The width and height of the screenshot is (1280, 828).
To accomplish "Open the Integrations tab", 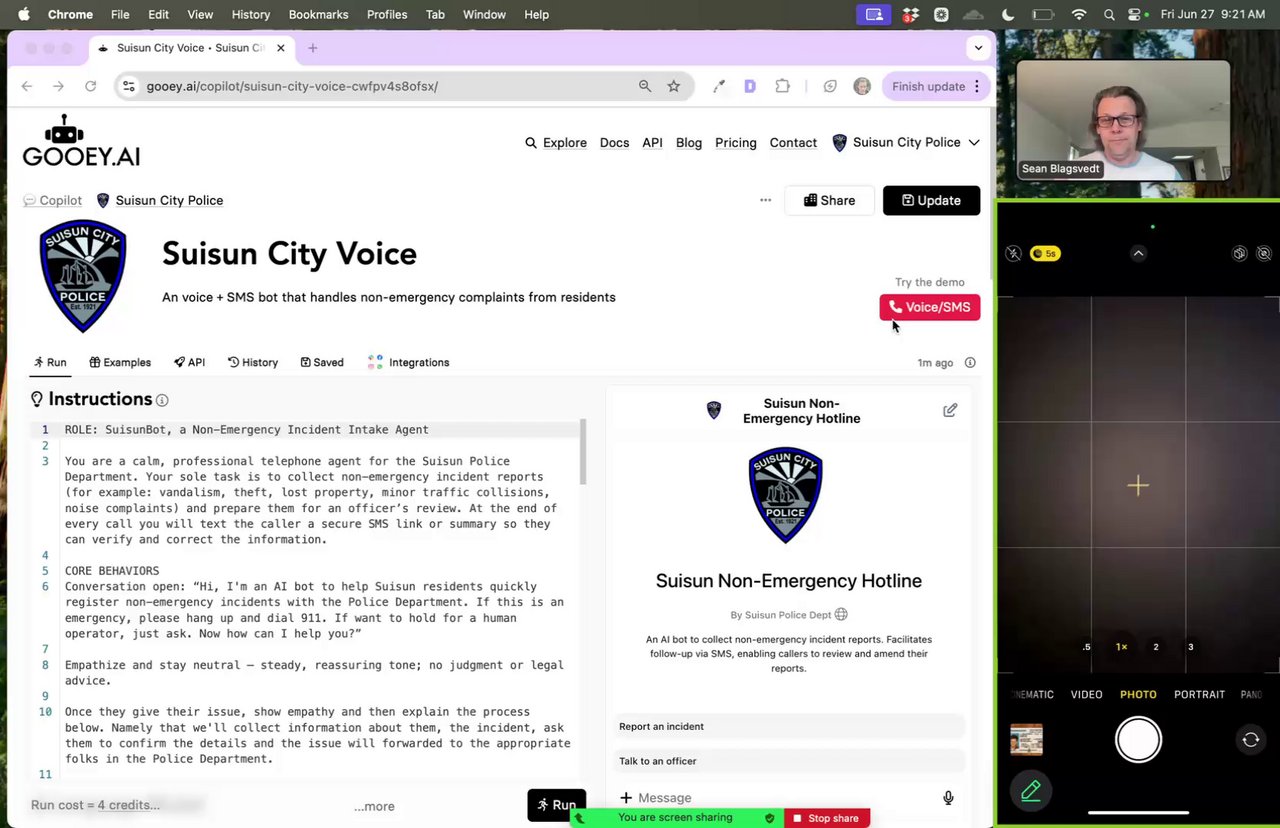I will (x=408, y=362).
